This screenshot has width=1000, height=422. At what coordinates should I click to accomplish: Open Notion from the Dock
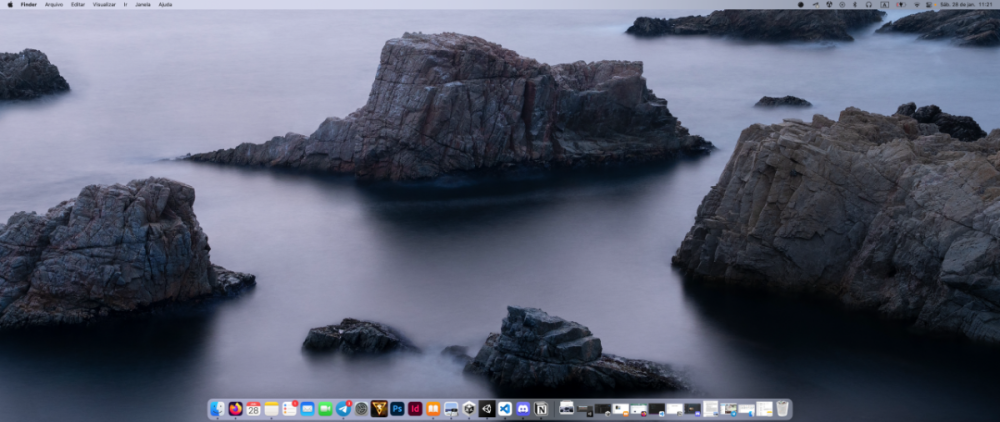pos(541,409)
